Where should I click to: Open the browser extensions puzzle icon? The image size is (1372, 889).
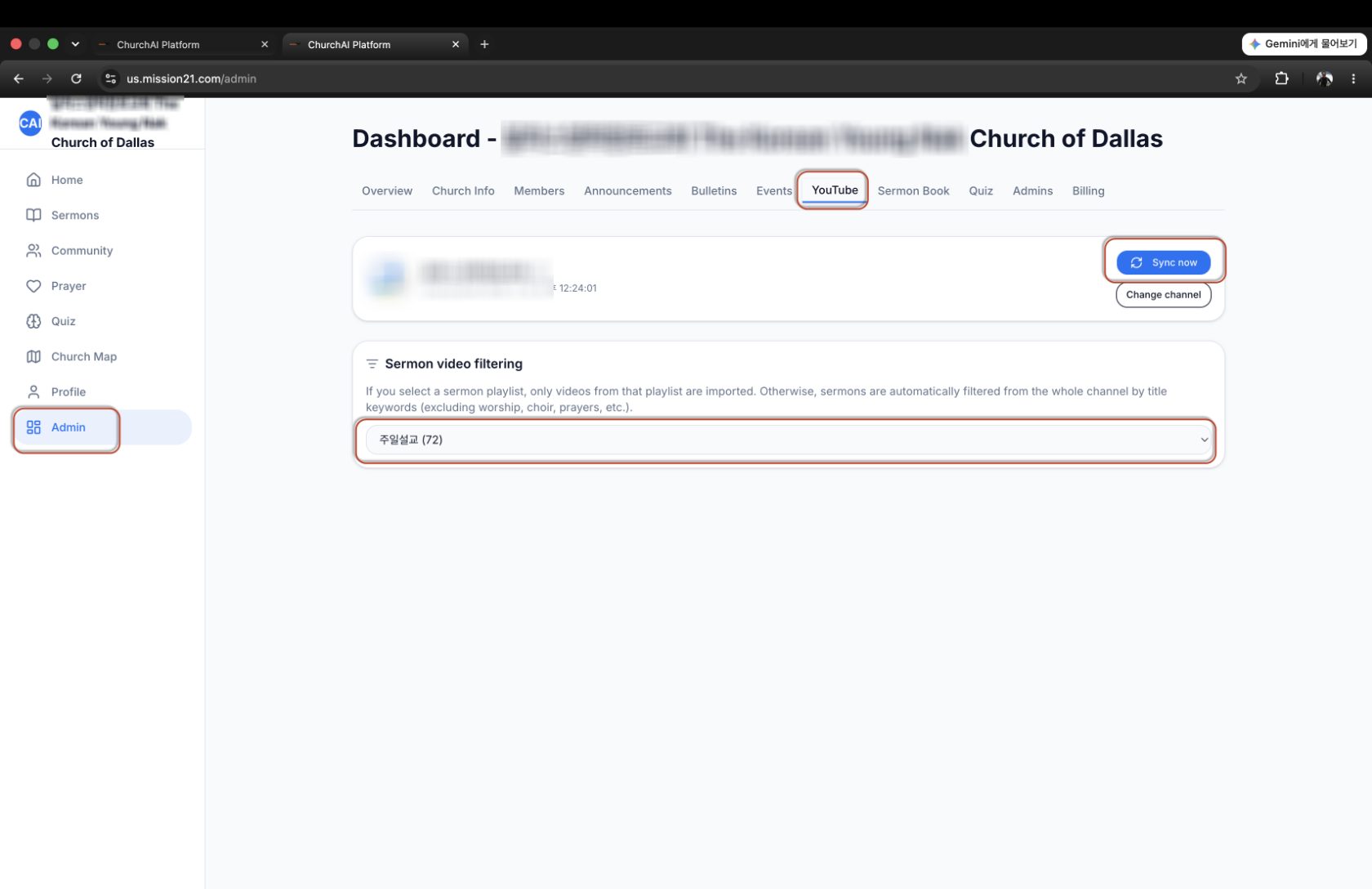coord(1281,78)
